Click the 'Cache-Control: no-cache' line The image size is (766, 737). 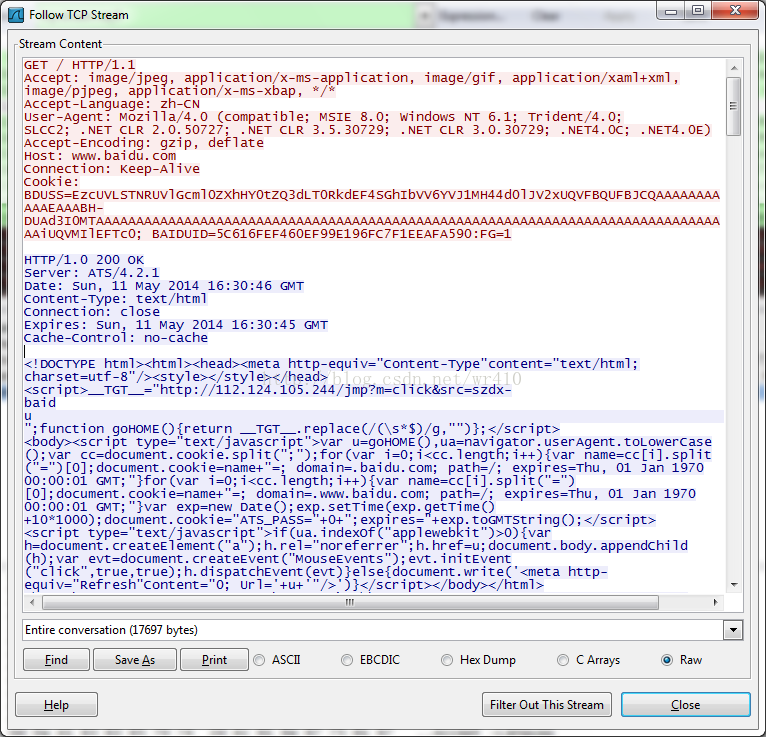pyautogui.click(x=116, y=337)
